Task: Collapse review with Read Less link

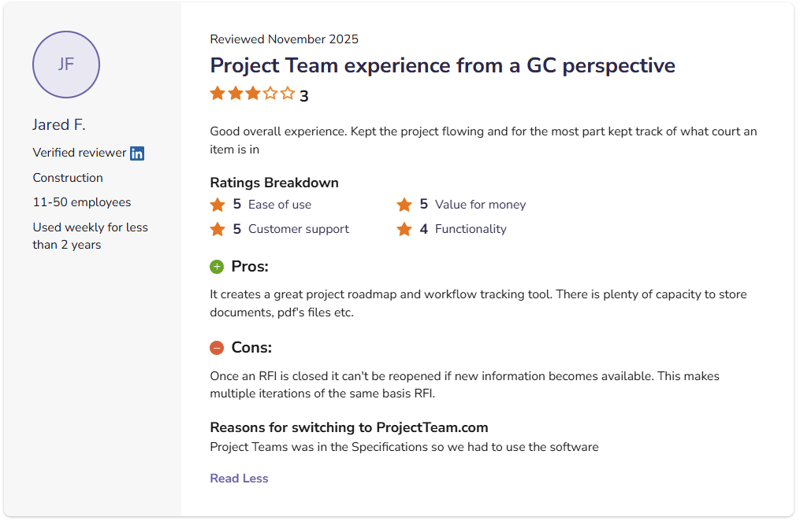Action: [239, 478]
